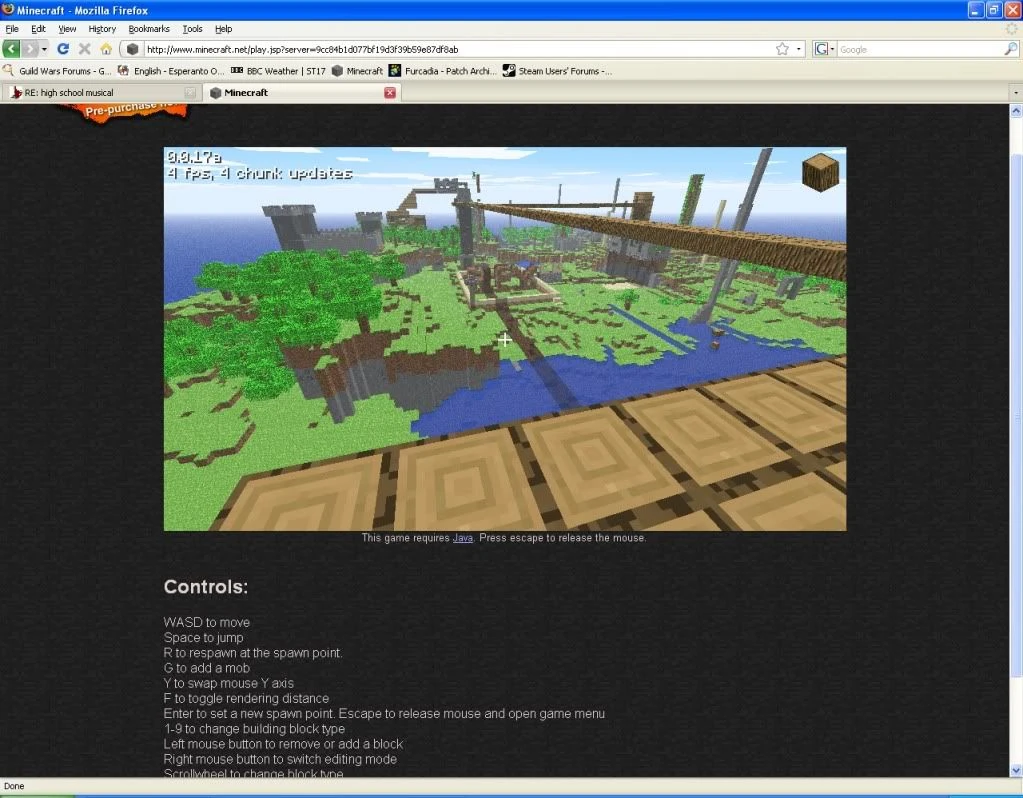Focus the Google search input field
This screenshot has width=1023, height=798.
pos(920,50)
